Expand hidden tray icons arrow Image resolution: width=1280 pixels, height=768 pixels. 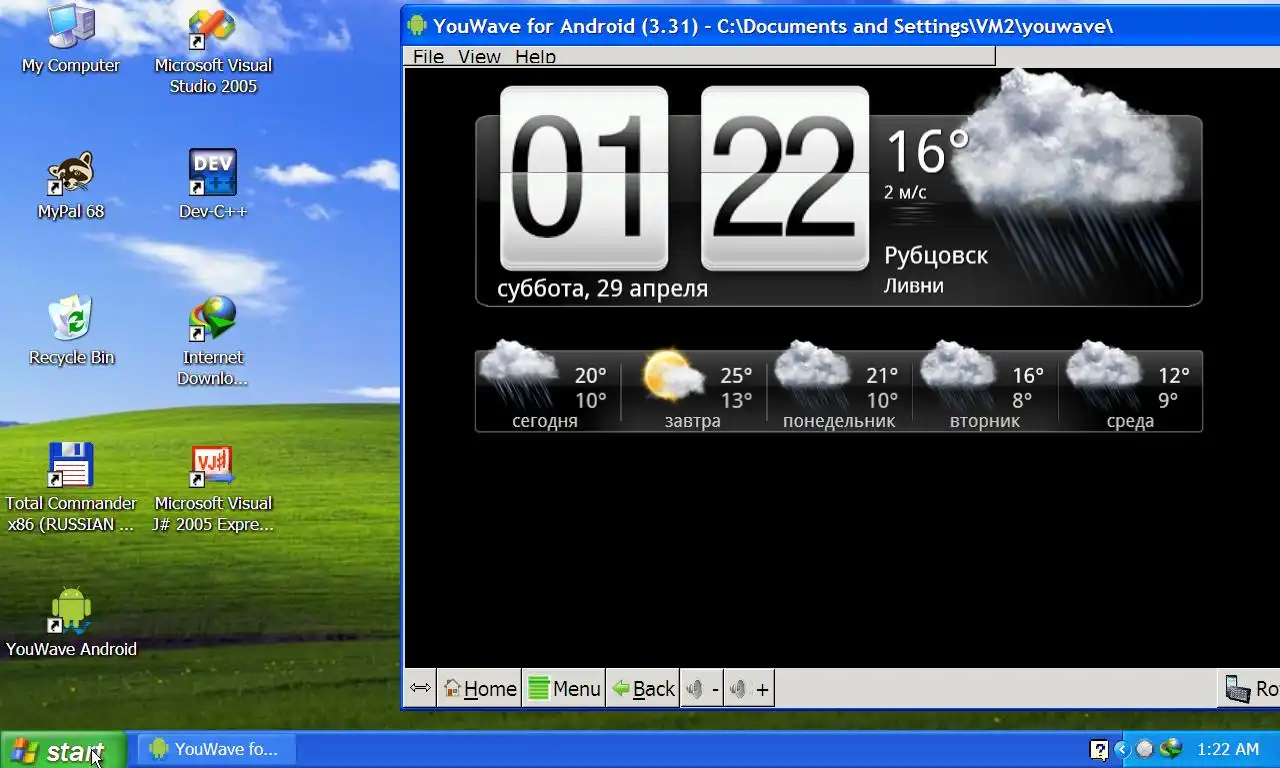coord(1122,749)
